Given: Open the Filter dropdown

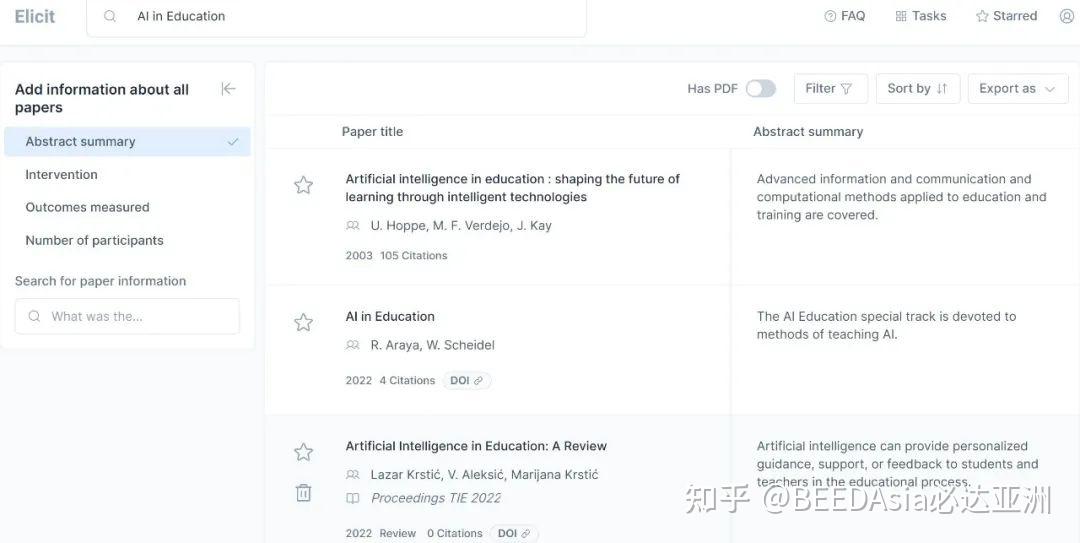Looking at the screenshot, I should coord(829,89).
